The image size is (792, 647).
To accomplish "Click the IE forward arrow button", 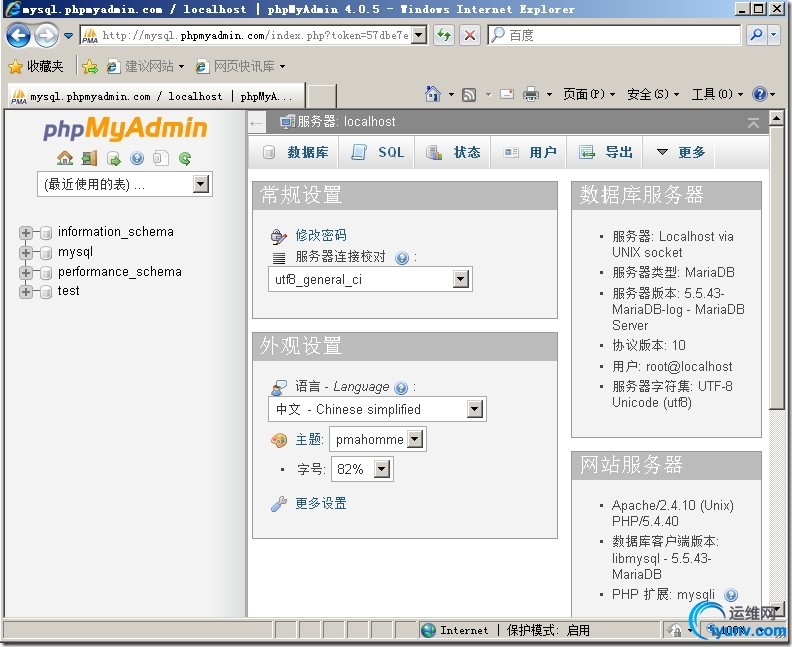I will (46, 36).
